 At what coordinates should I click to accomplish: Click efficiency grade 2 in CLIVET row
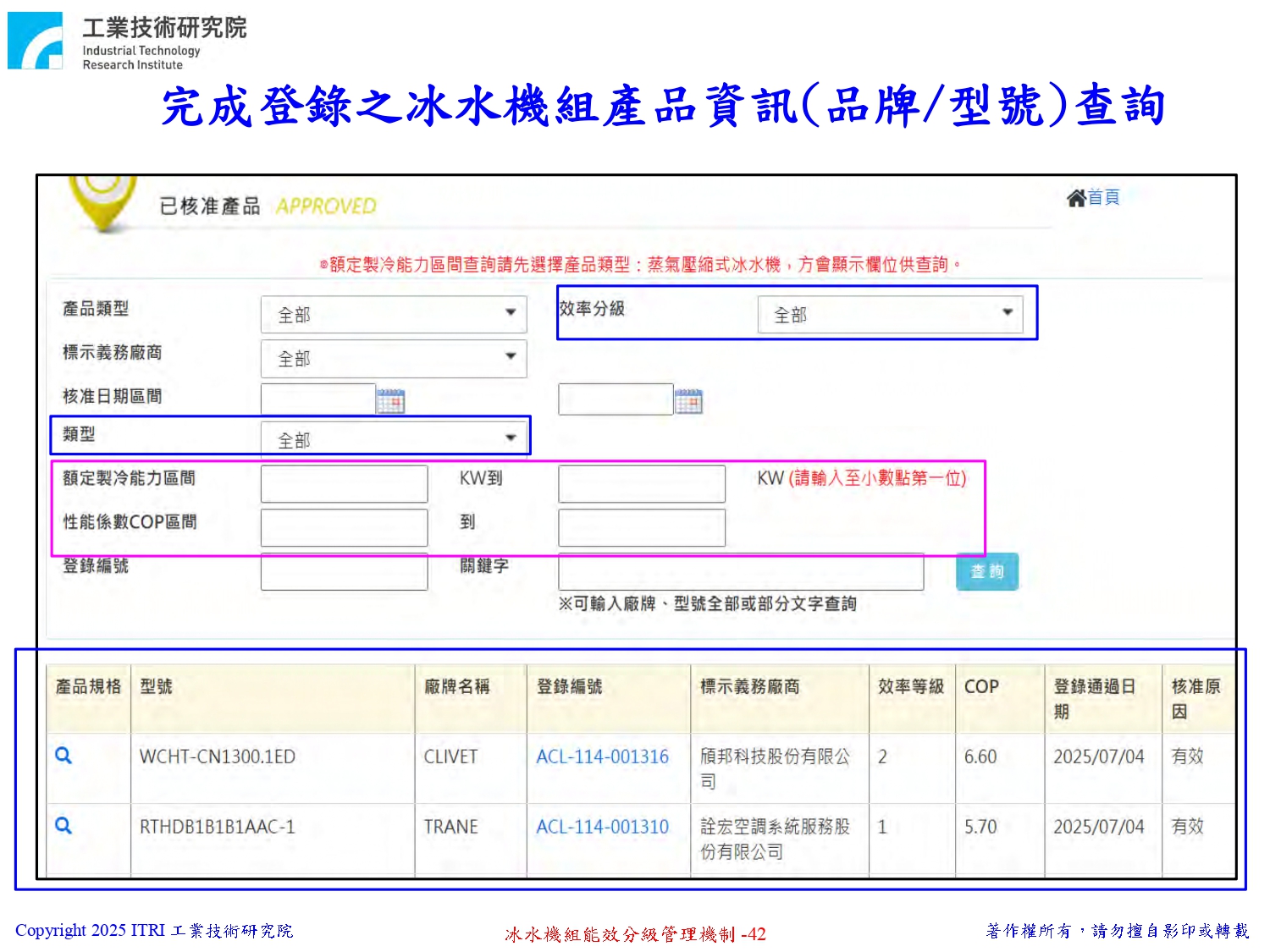point(882,757)
